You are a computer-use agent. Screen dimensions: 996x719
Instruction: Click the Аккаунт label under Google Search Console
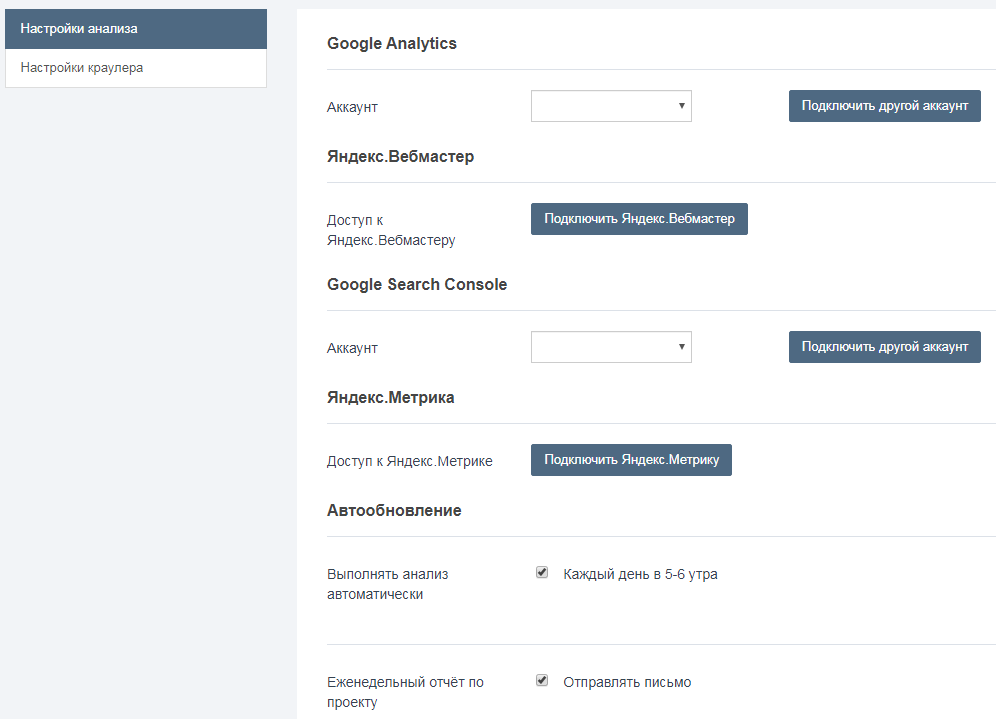pos(352,348)
